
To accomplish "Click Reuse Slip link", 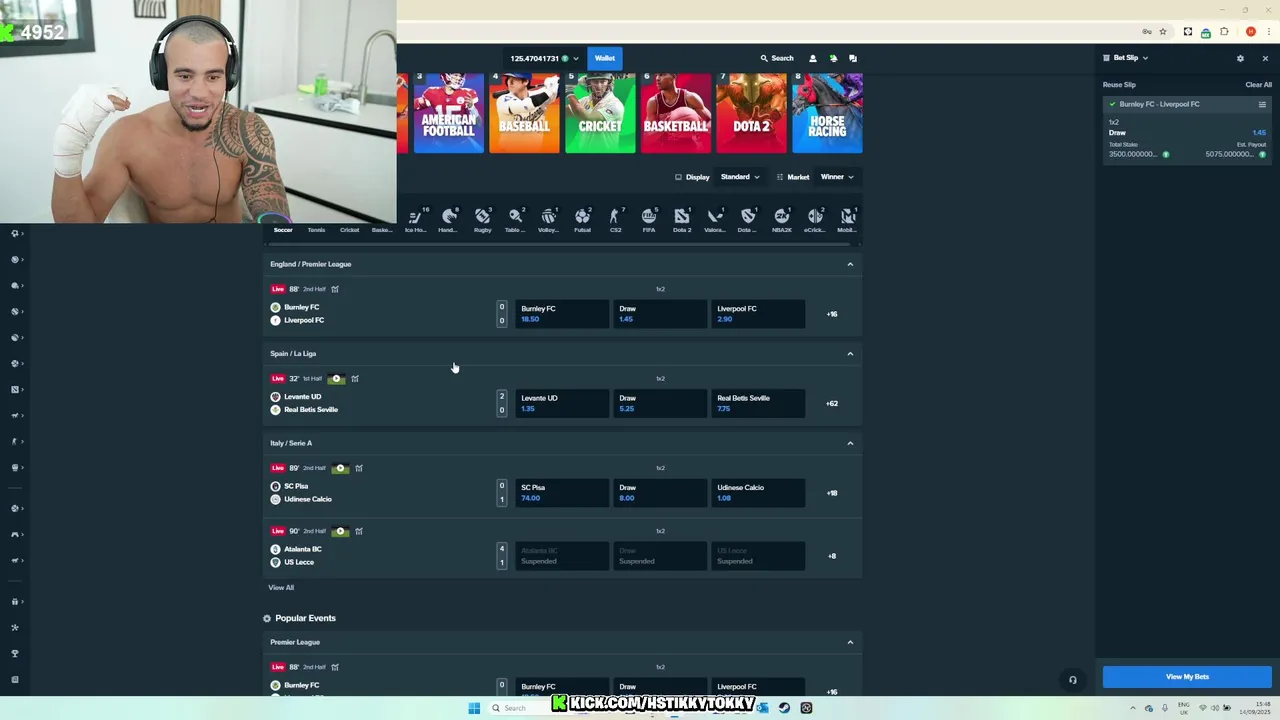I will (x=1119, y=85).
